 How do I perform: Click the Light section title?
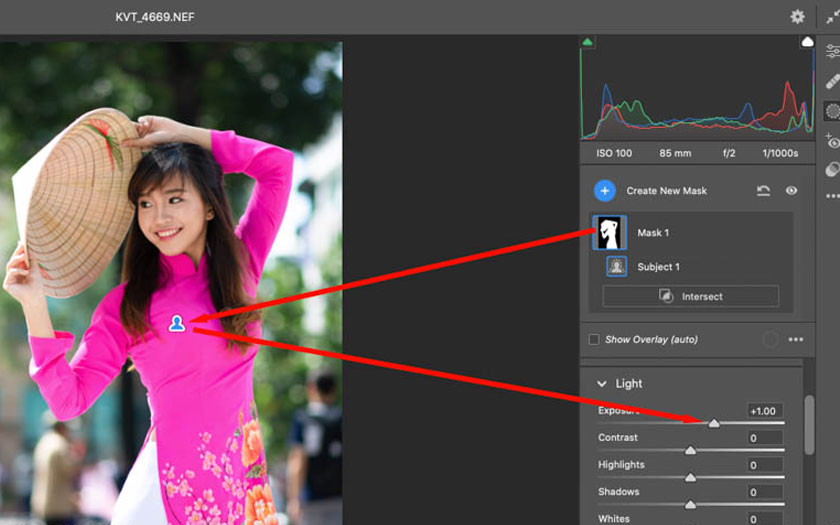628,384
